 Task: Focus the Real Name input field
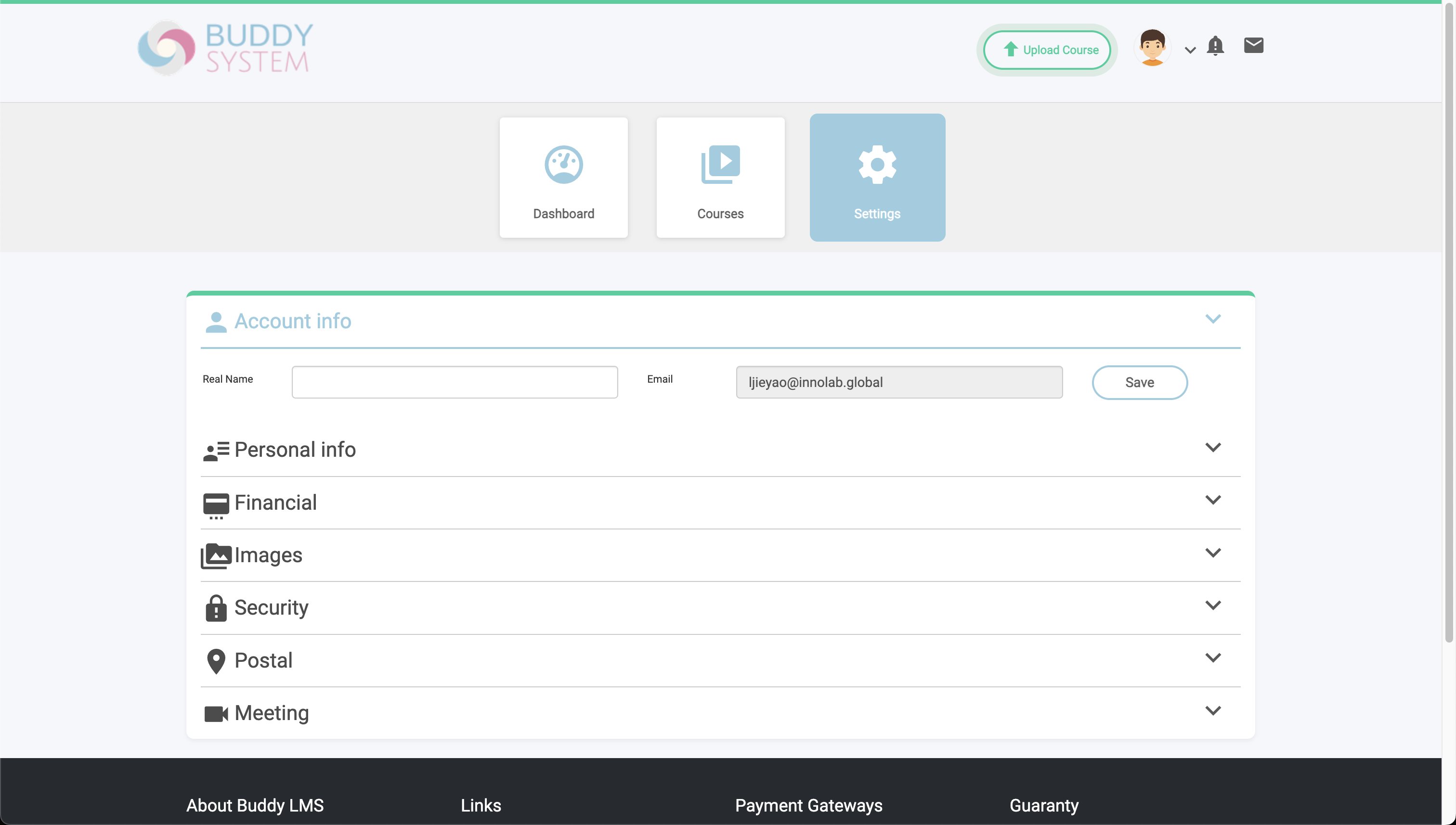click(455, 383)
